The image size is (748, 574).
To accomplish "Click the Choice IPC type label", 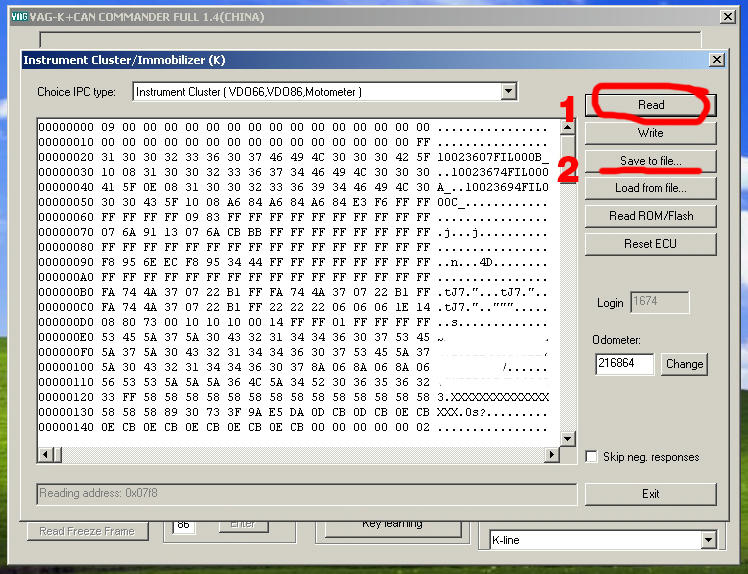I will 76,92.
